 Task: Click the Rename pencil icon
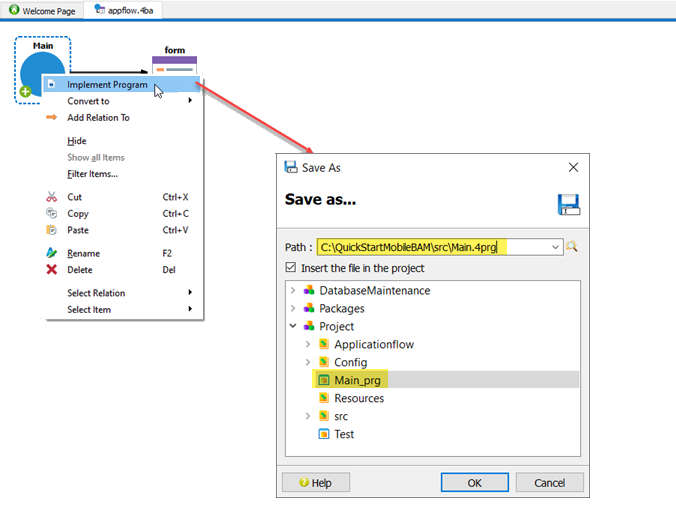pos(51,253)
